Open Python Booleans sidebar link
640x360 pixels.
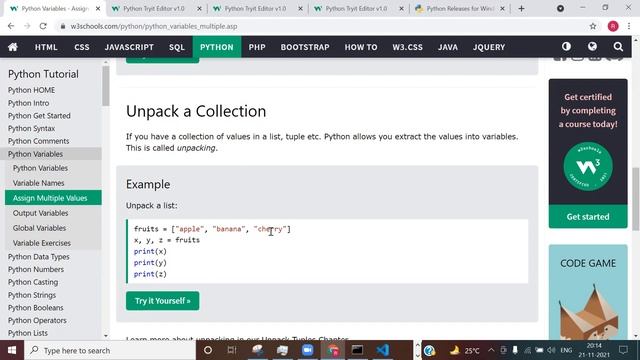pos(36,307)
